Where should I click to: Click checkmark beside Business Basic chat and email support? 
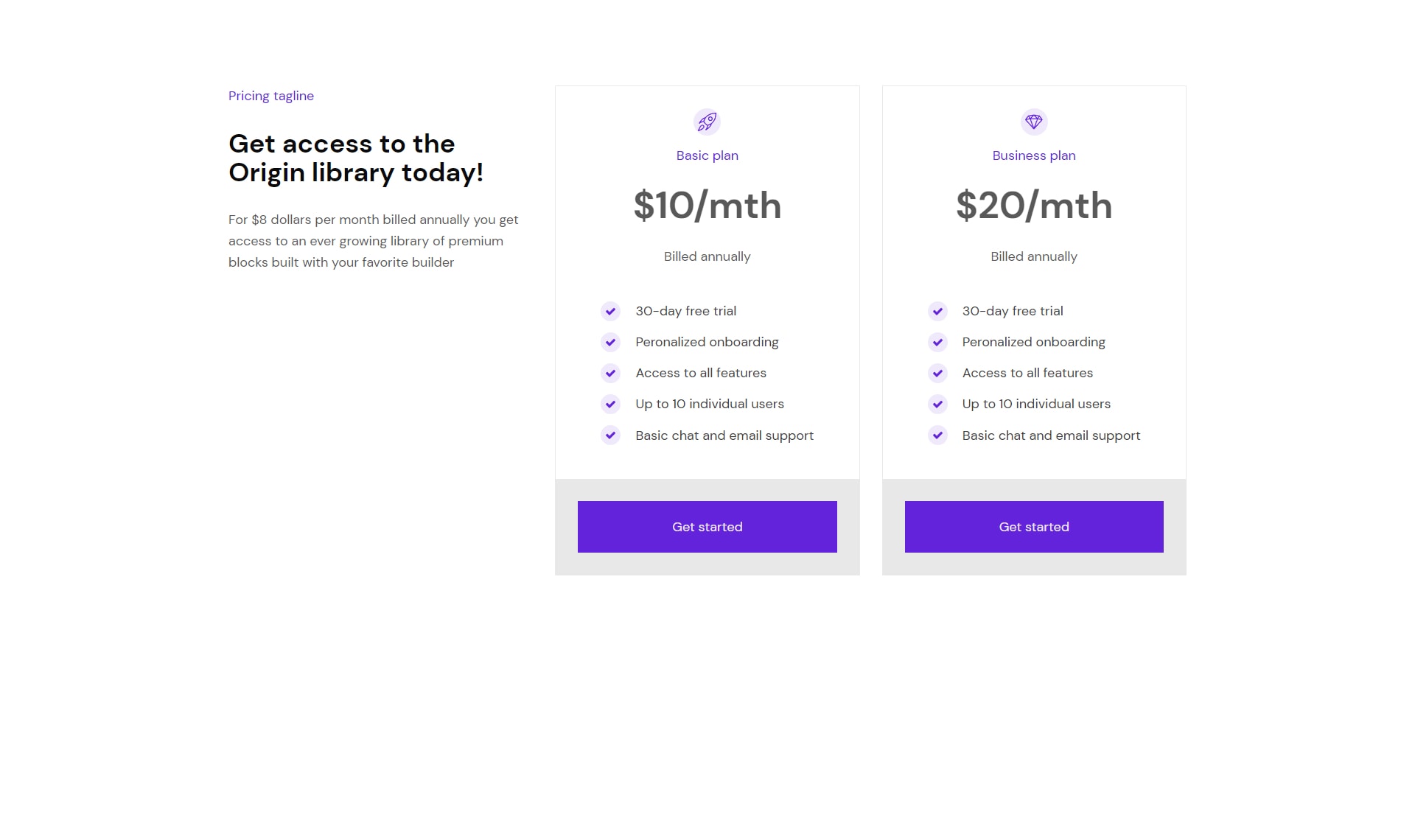(937, 435)
